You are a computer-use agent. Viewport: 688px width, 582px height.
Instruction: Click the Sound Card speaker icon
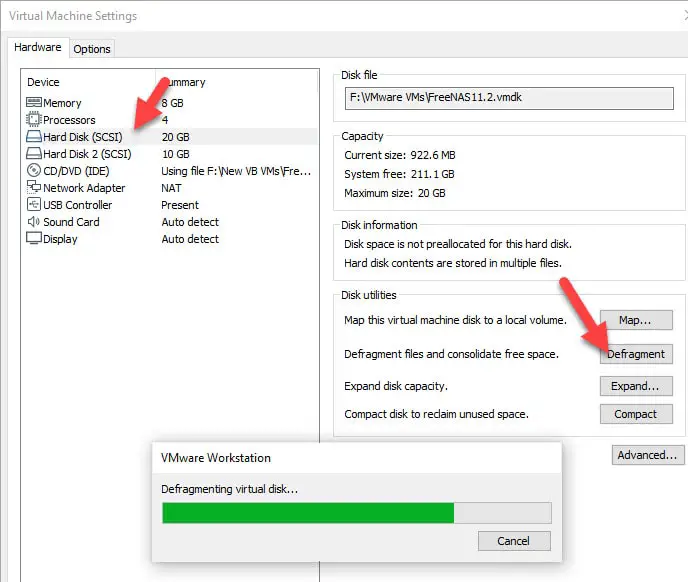[x=34, y=222]
